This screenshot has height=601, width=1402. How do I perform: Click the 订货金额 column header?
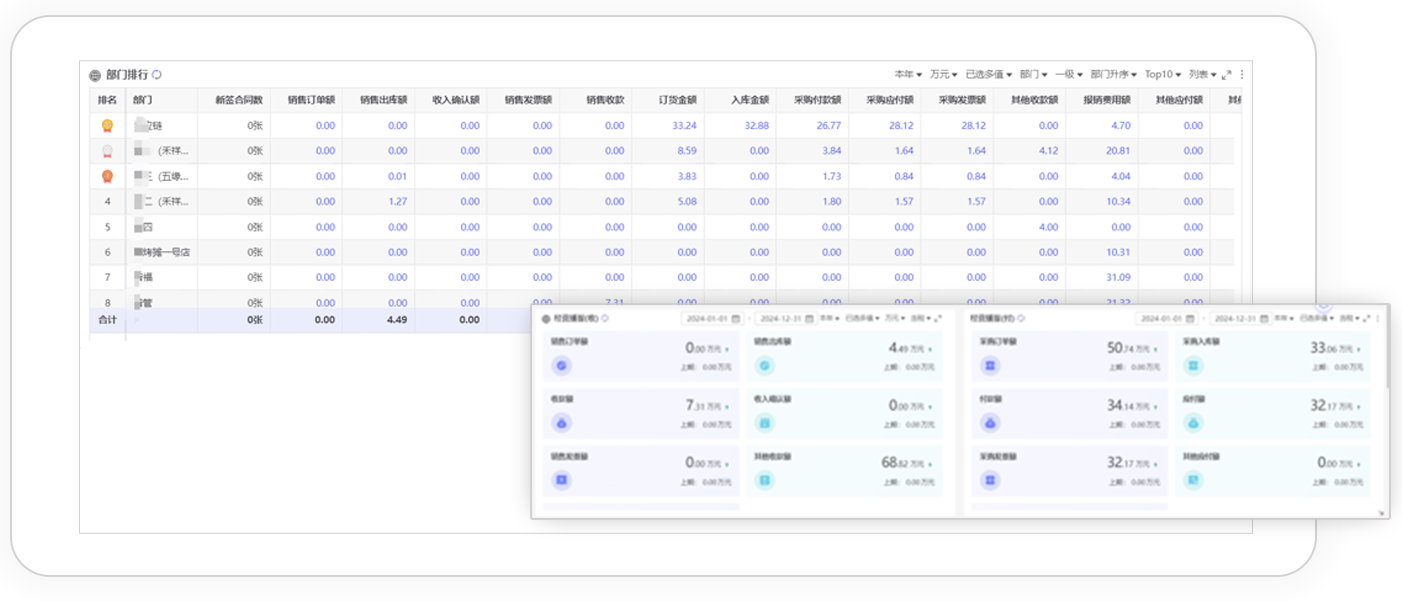(677, 100)
